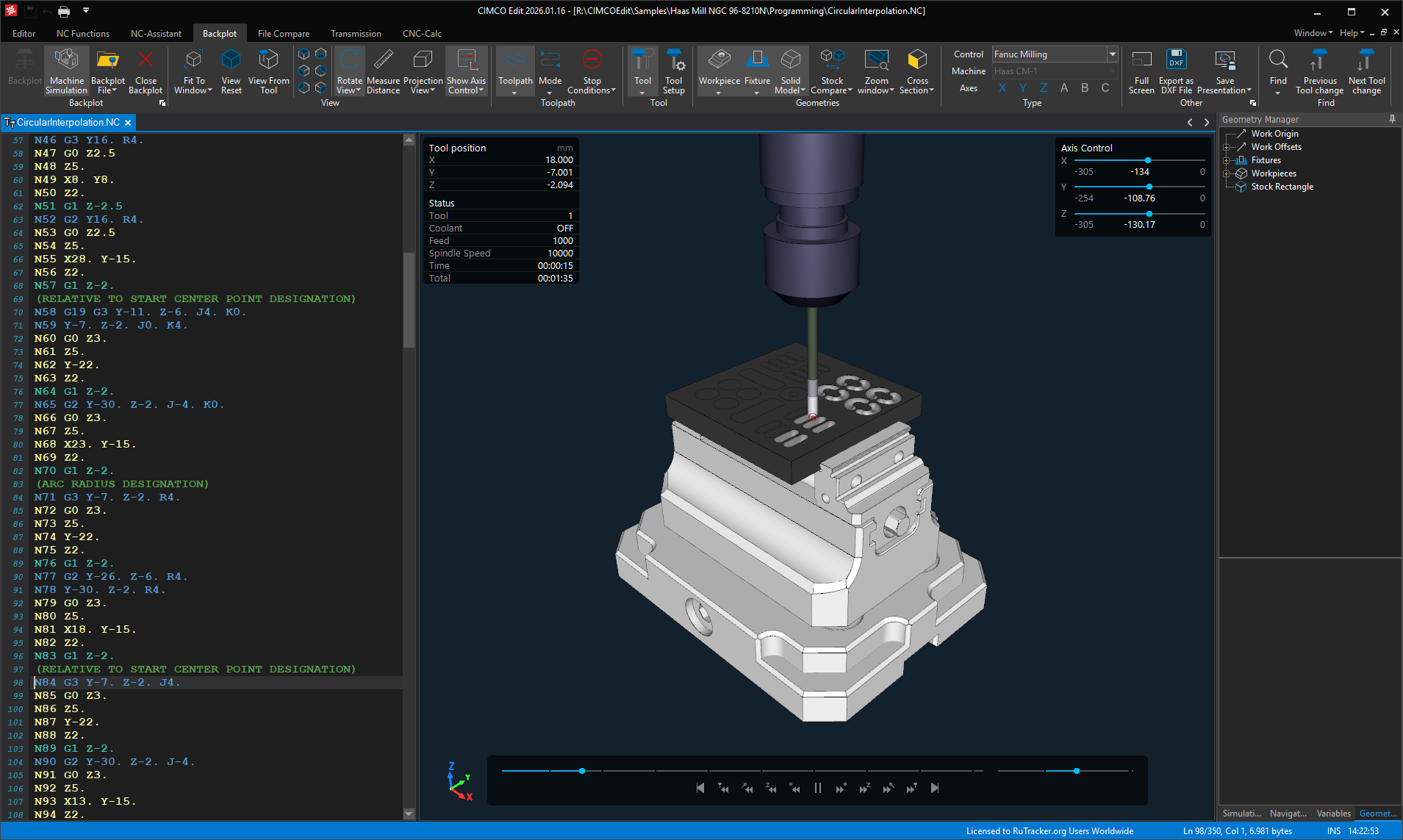1403x840 pixels.
Task: Close the CircularInterpolation.NC tab
Action: (x=128, y=123)
